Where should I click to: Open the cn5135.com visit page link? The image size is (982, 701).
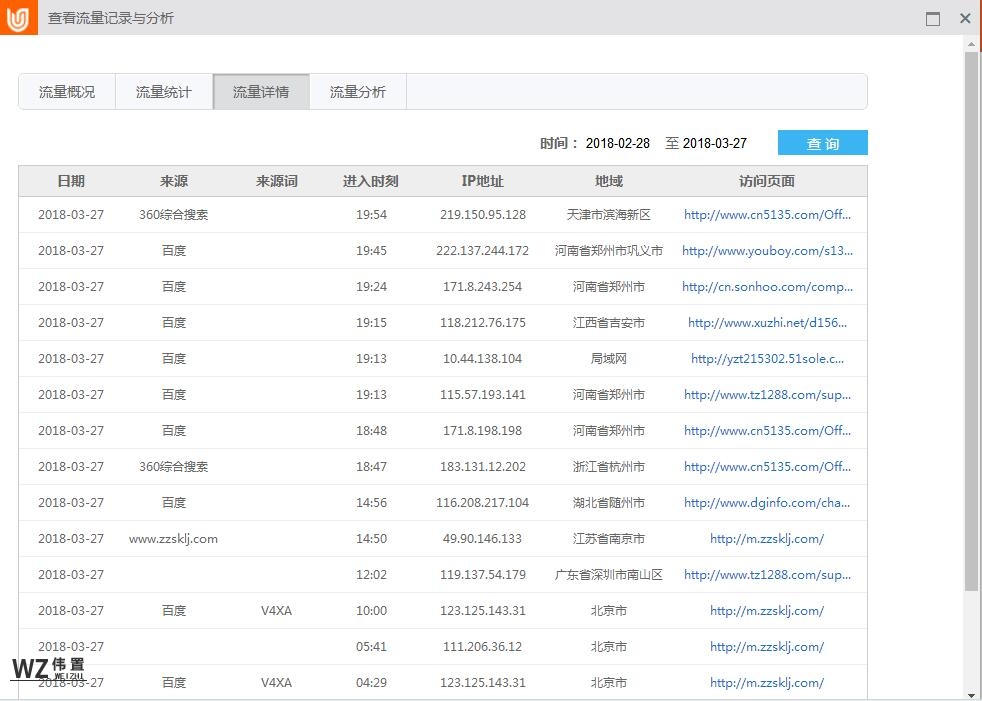(x=767, y=214)
